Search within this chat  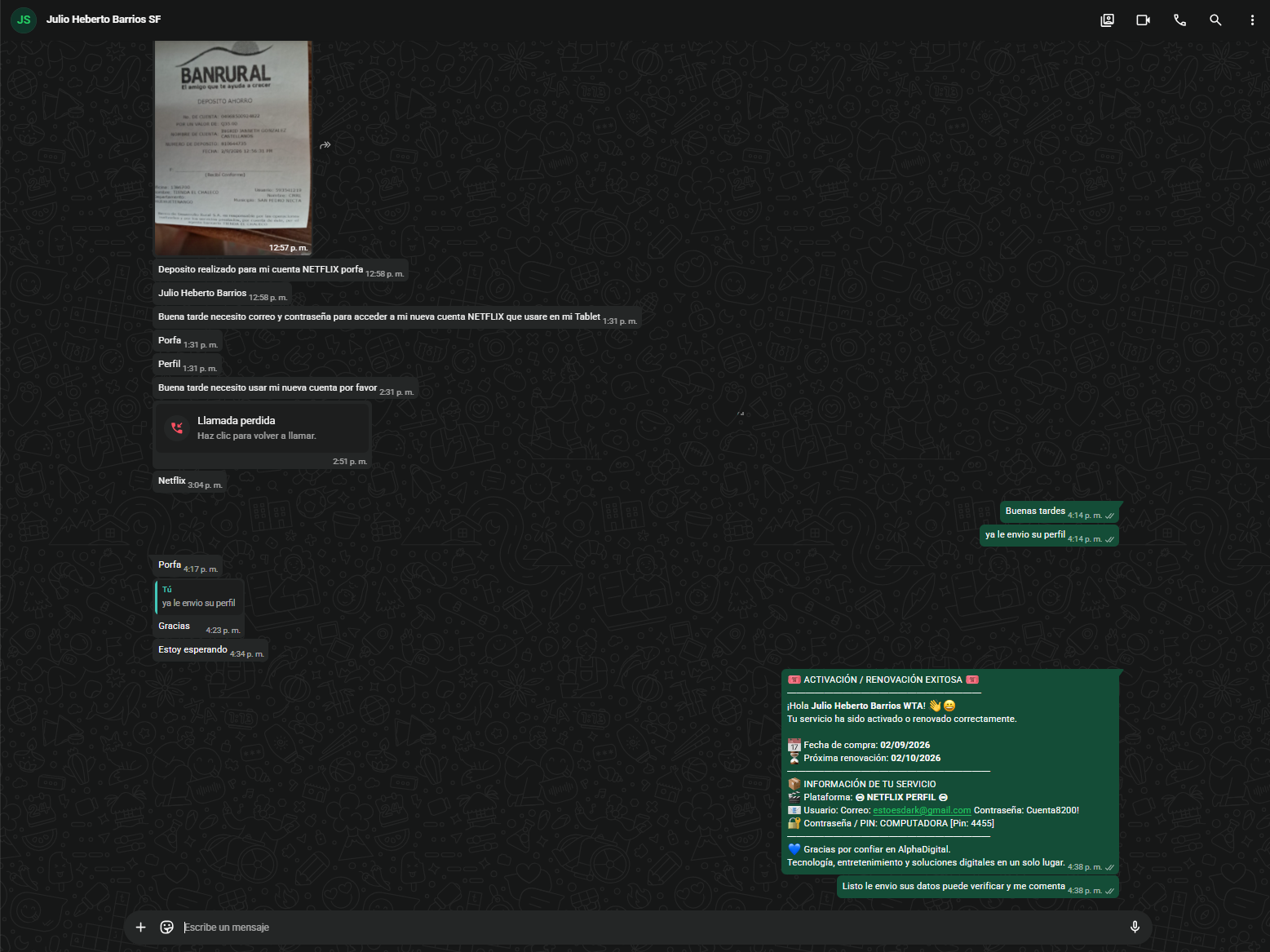click(1215, 20)
